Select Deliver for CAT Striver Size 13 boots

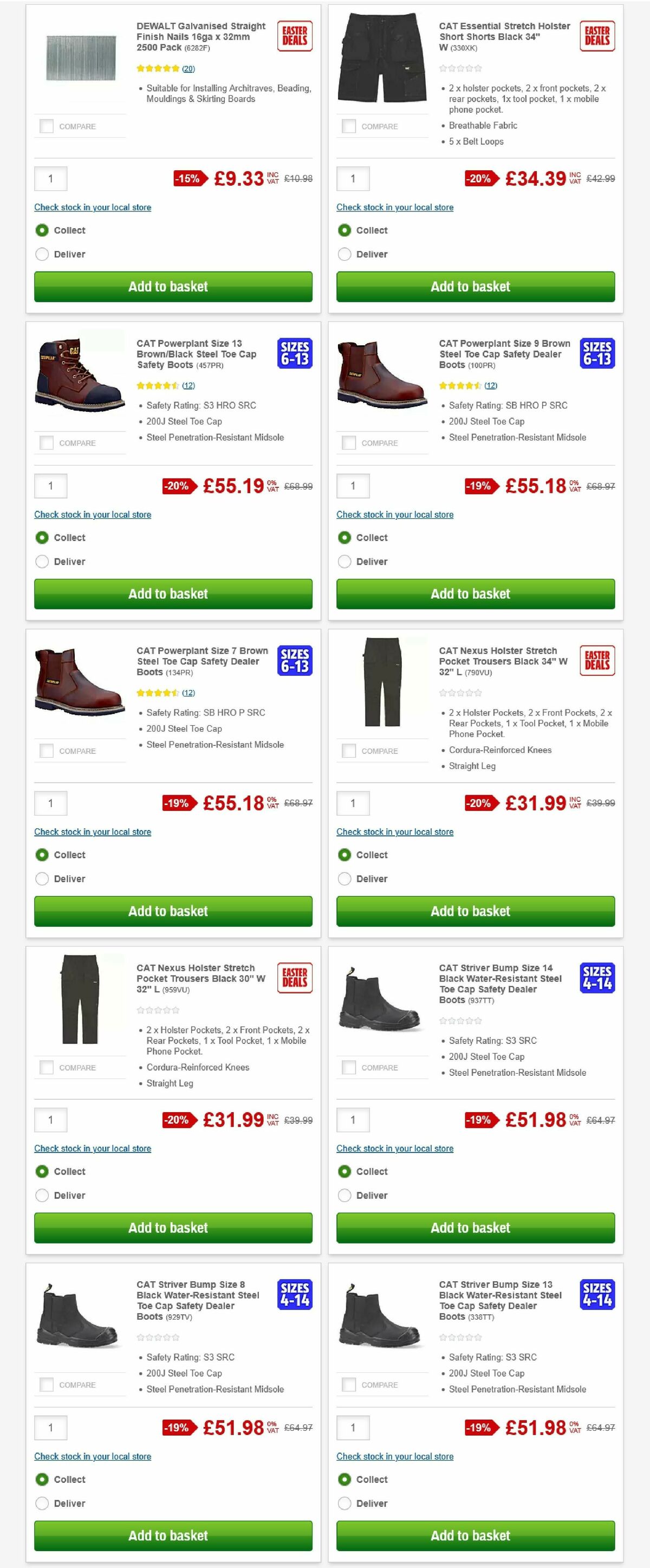pyautogui.click(x=344, y=1504)
